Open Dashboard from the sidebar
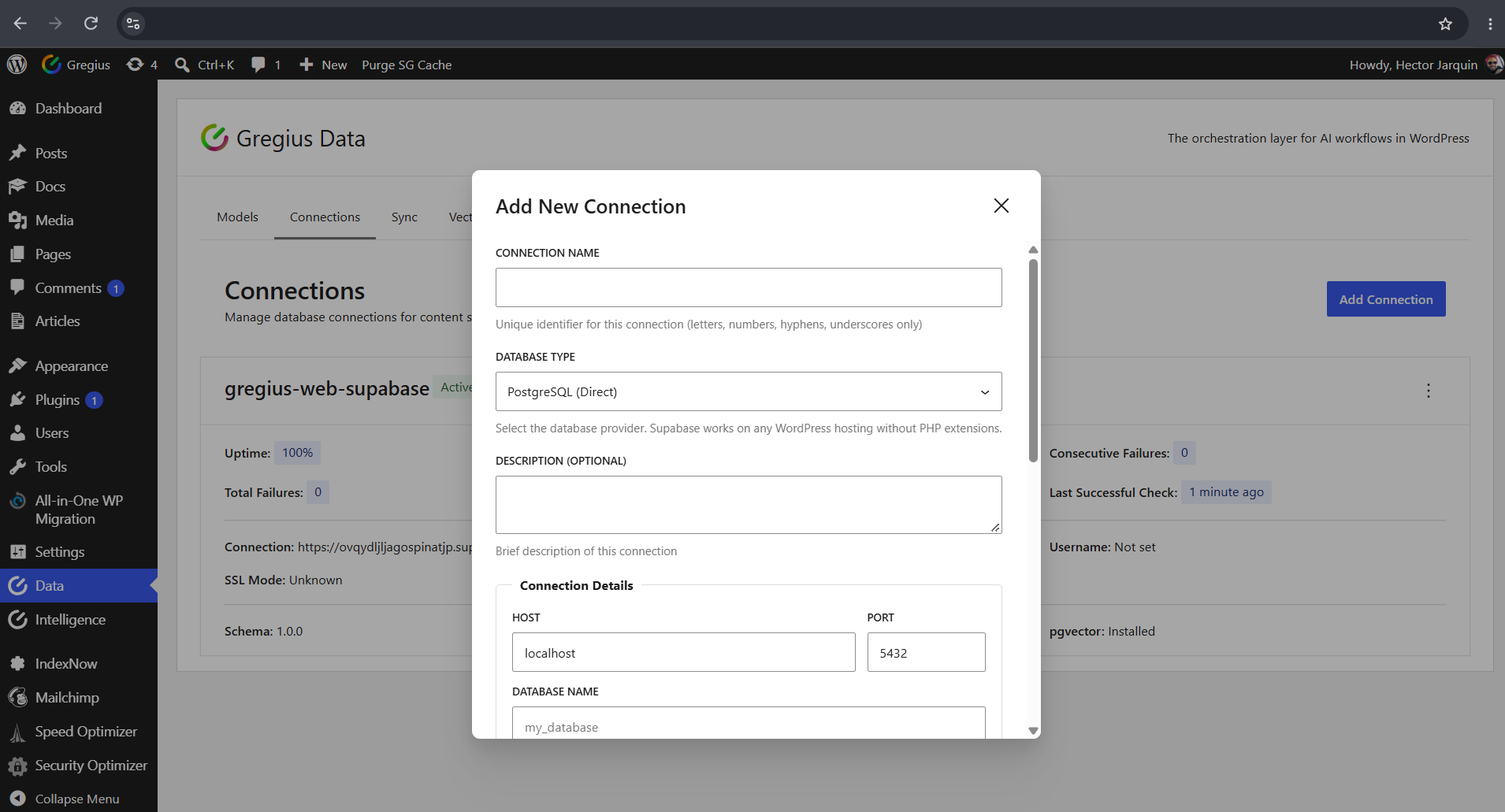The width and height of the screenshot is (1505, 812). coord(79,109)
